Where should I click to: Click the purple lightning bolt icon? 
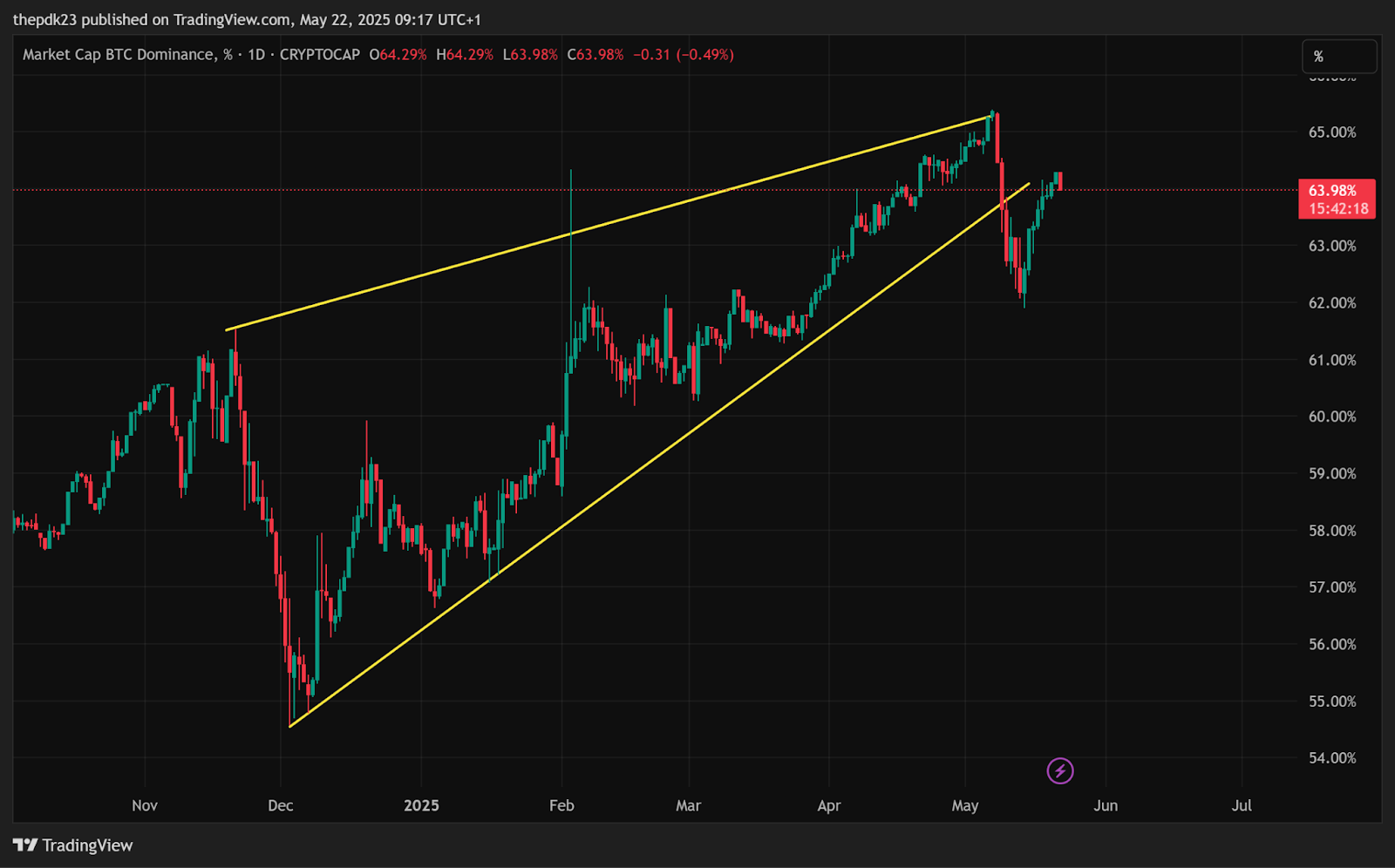tap(1060, 770)
